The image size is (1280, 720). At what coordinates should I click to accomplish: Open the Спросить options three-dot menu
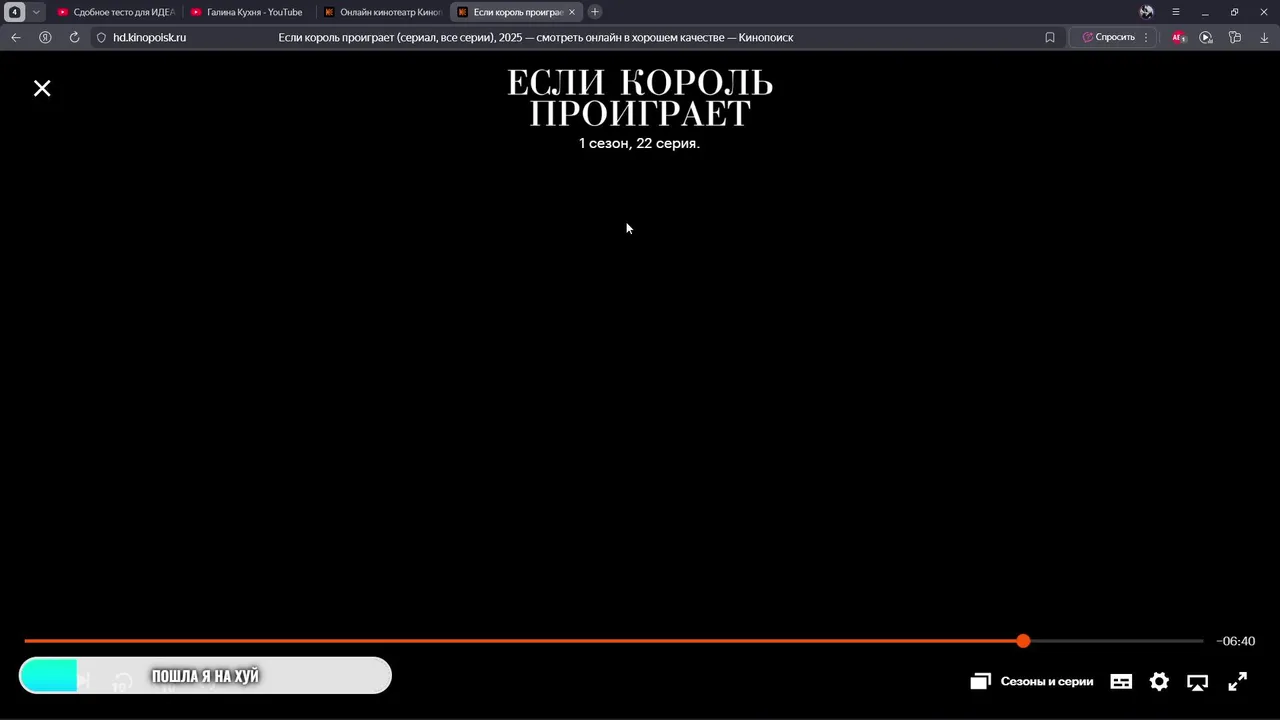pos(1146,37)
